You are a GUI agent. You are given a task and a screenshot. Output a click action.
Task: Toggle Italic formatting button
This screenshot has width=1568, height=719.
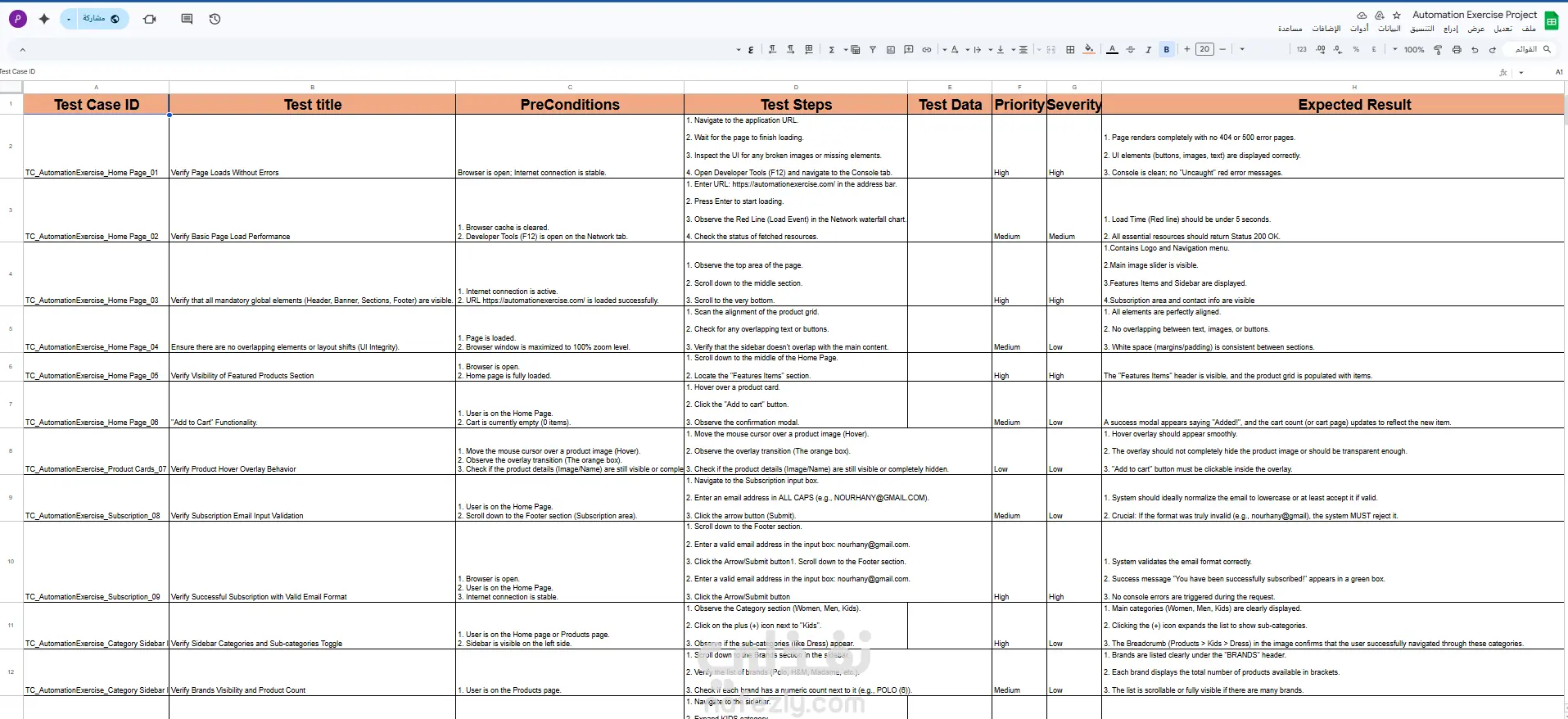pos(1148,49)
